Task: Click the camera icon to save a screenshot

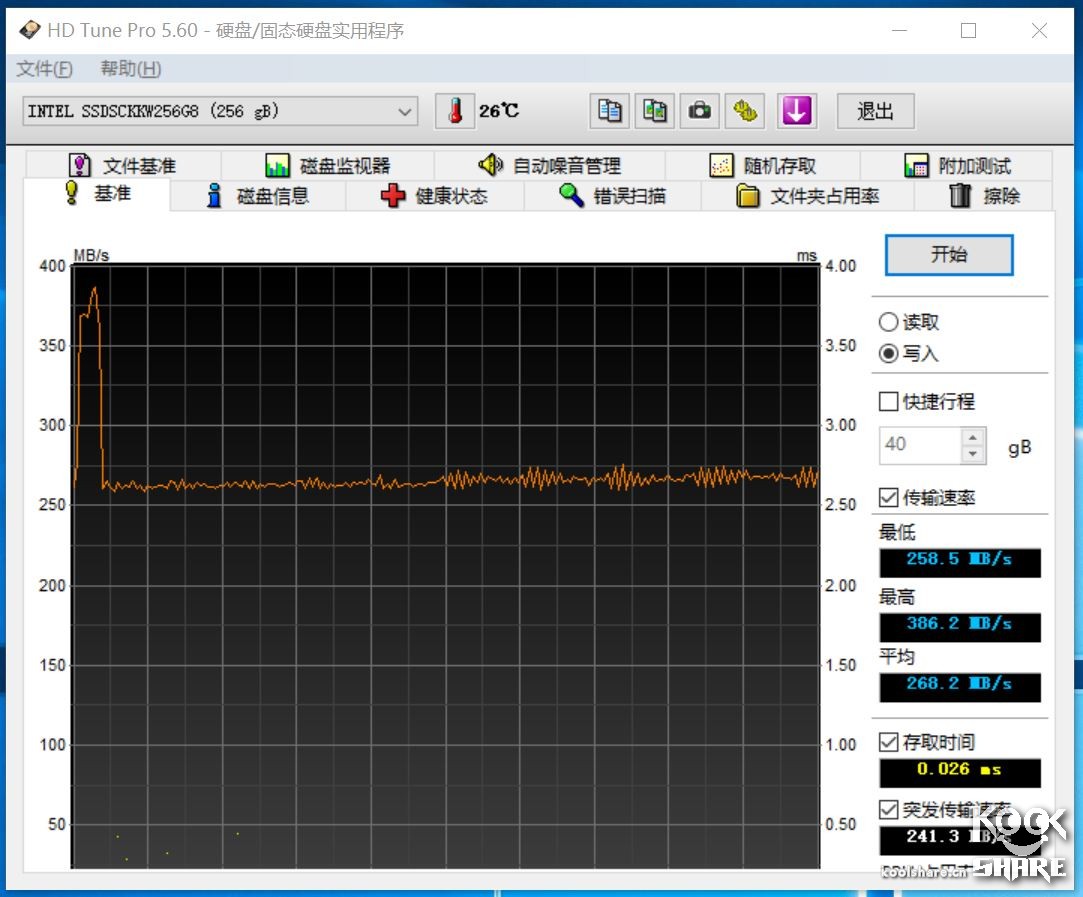Action: click(699, 111)
